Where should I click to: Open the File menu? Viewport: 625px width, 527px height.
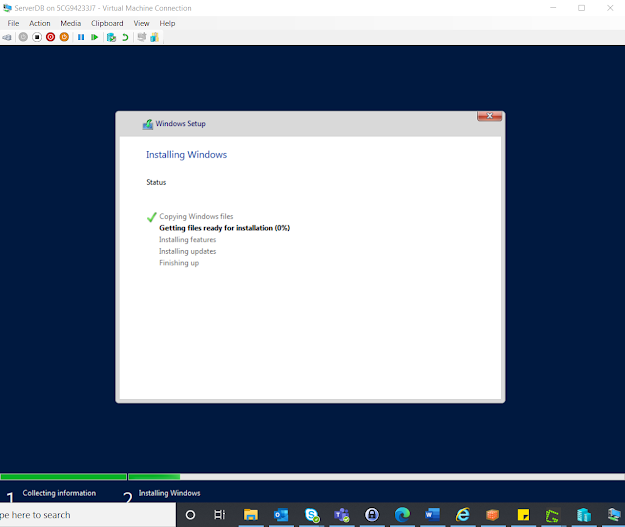tap(13, 24)
